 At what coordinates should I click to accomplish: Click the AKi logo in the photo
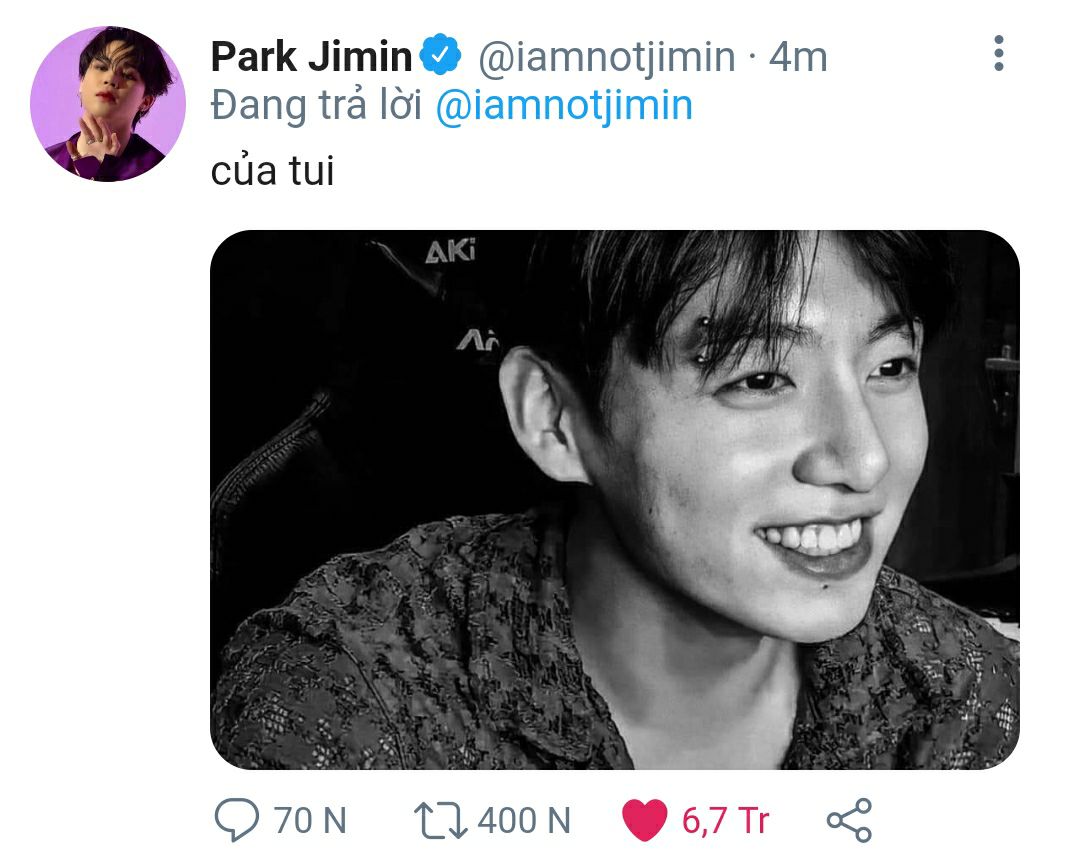pos(450,252)
